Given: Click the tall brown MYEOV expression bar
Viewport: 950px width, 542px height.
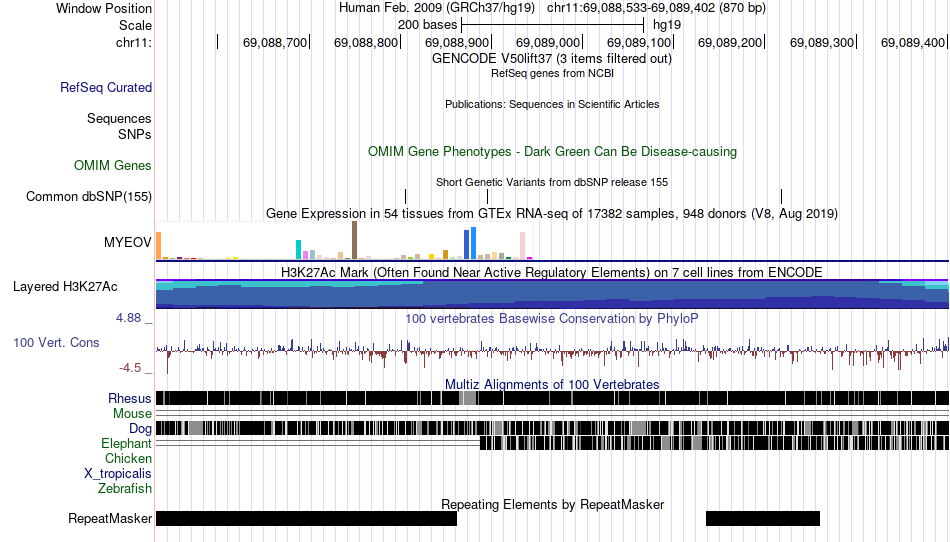Looking at the screenshot, I should 354,240.
